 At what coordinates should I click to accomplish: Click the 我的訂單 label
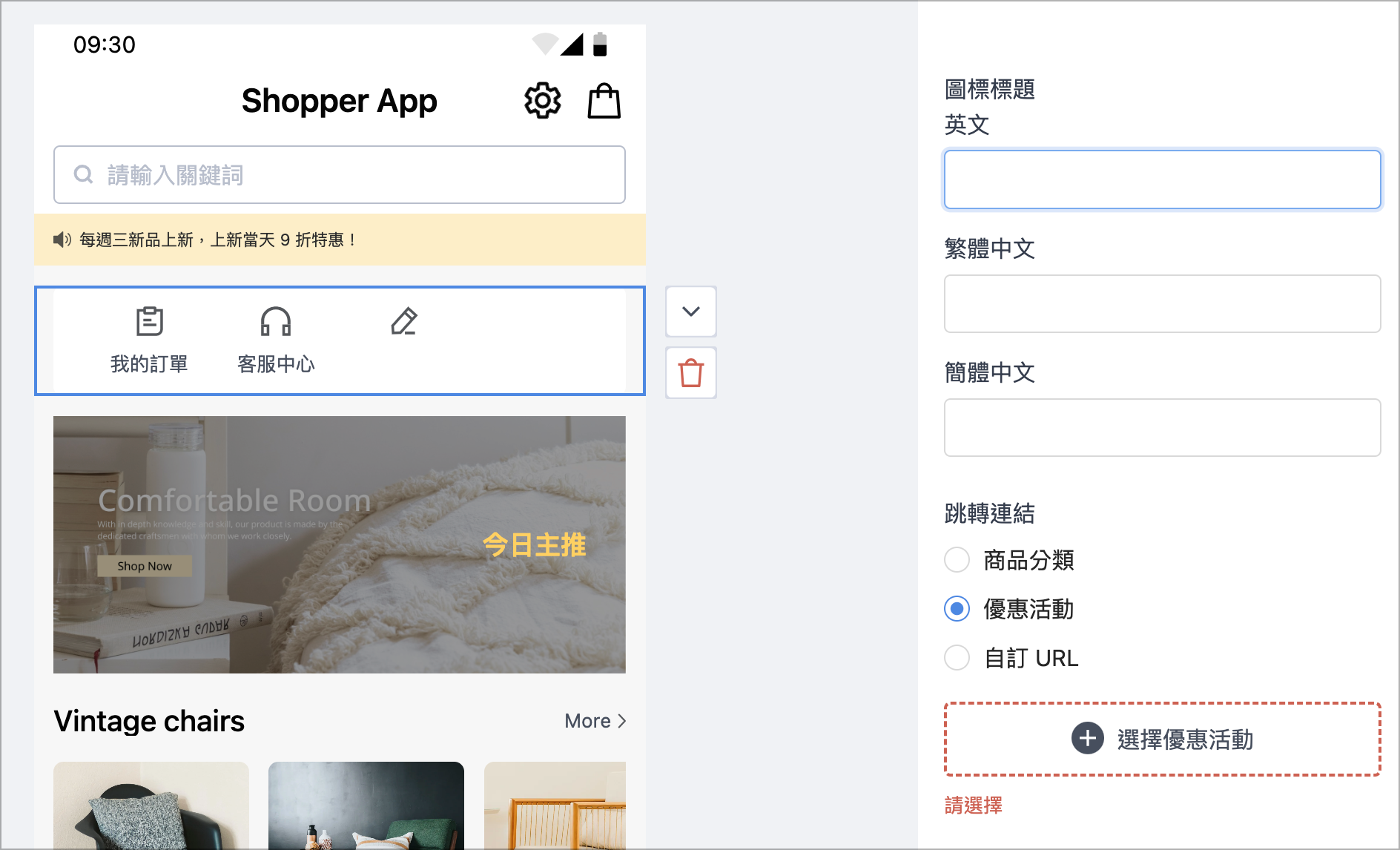(x=149, y=364)
